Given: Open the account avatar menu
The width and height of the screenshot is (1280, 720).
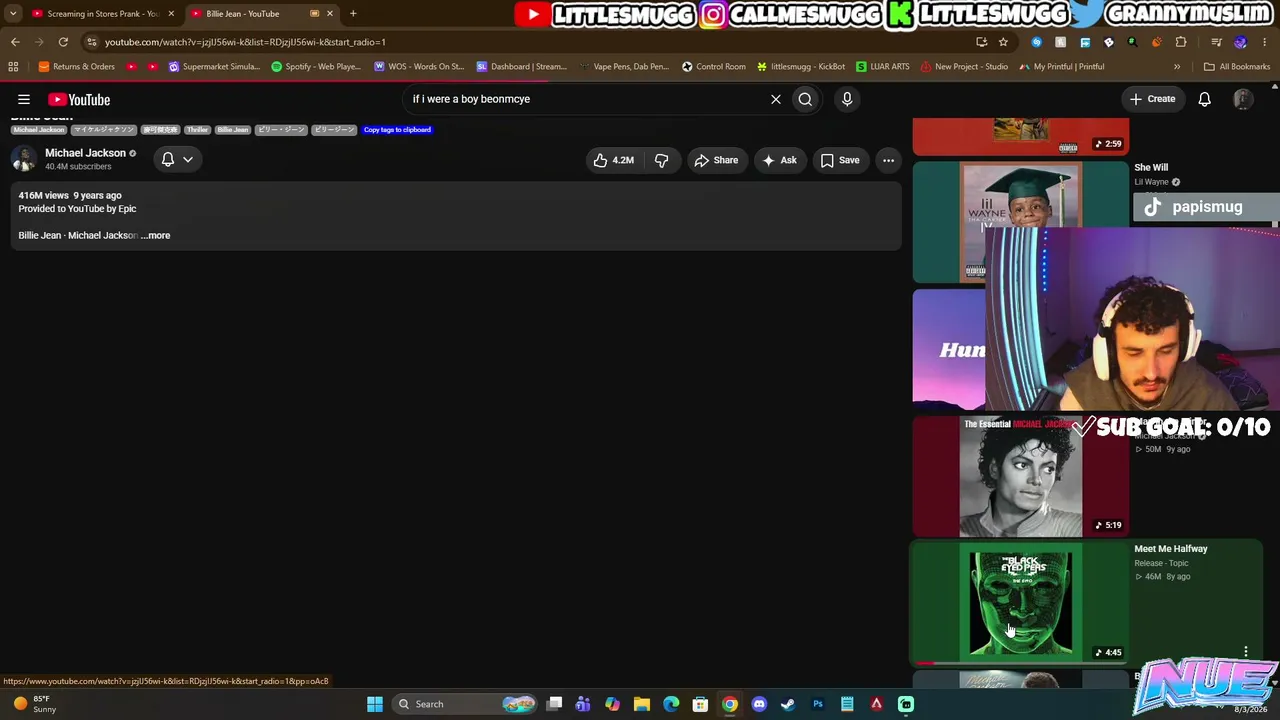Looking at the screenshot, I should (1243, 99).
